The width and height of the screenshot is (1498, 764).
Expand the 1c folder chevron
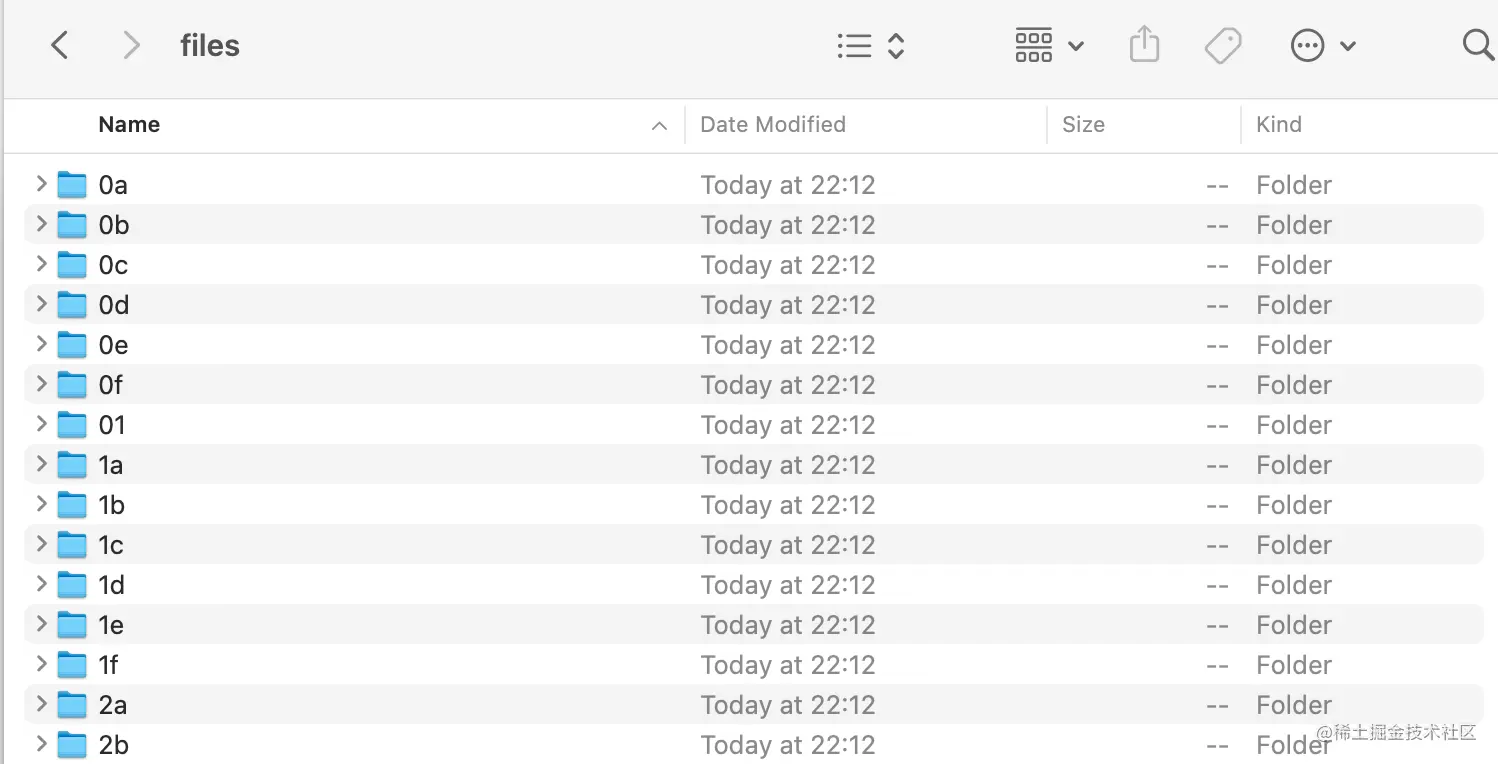41,544
